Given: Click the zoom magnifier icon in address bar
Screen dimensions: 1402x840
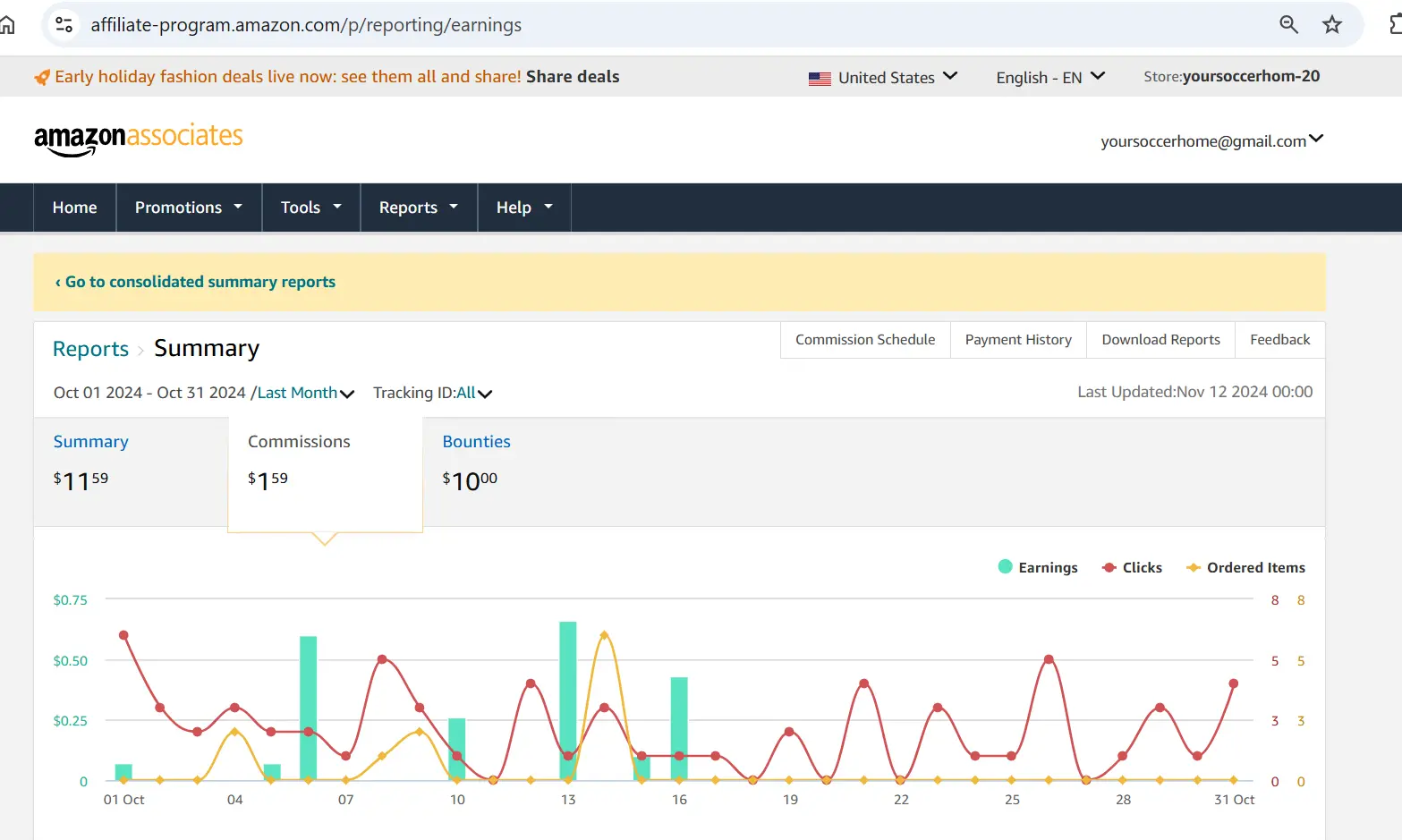Looking at the screenshot, I should pyautogui.click(x=1288, y=24).
